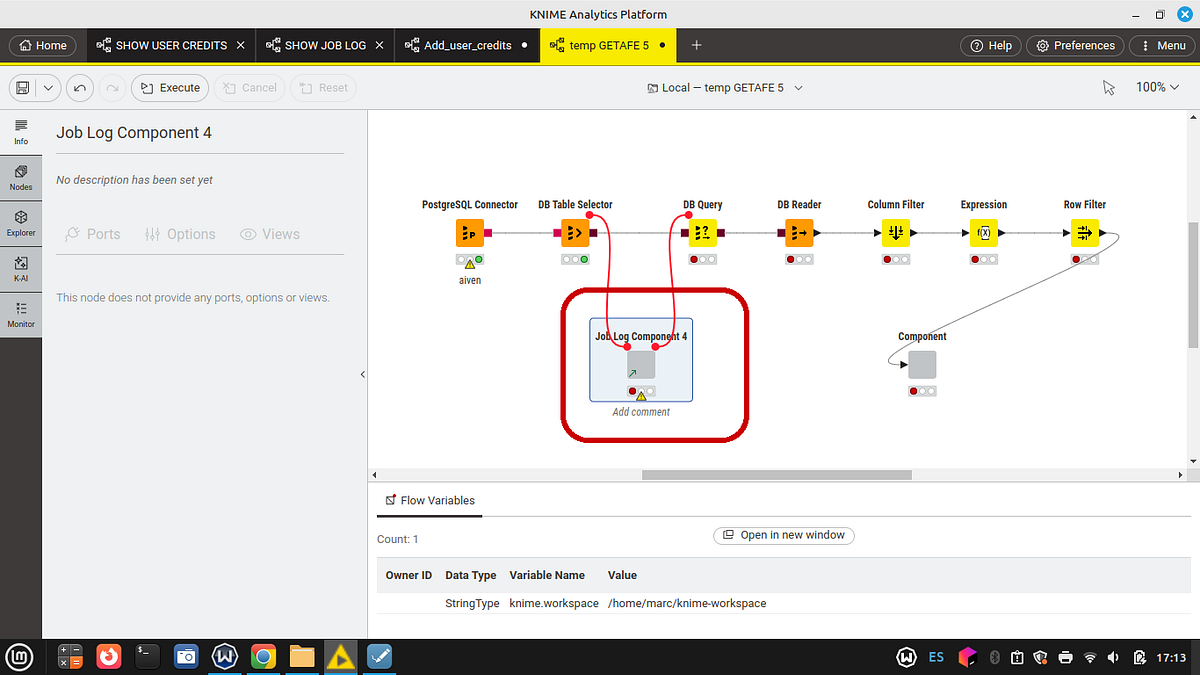
Task: Click the KNIME taskbar icon
Action: click(x=341, y=656)
